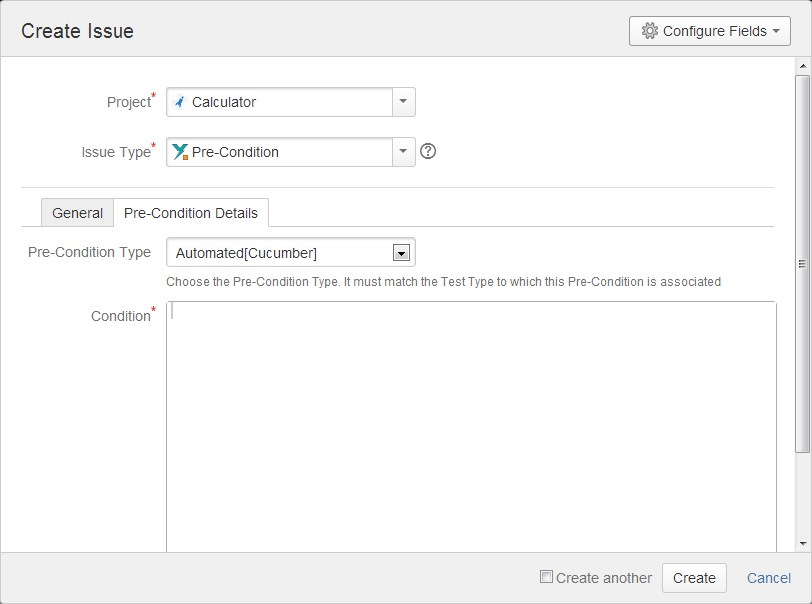The width and height of the screenshot is (812, 604).
Task: Click the scrollbar down arrow
Action: [x=803, y=544]
